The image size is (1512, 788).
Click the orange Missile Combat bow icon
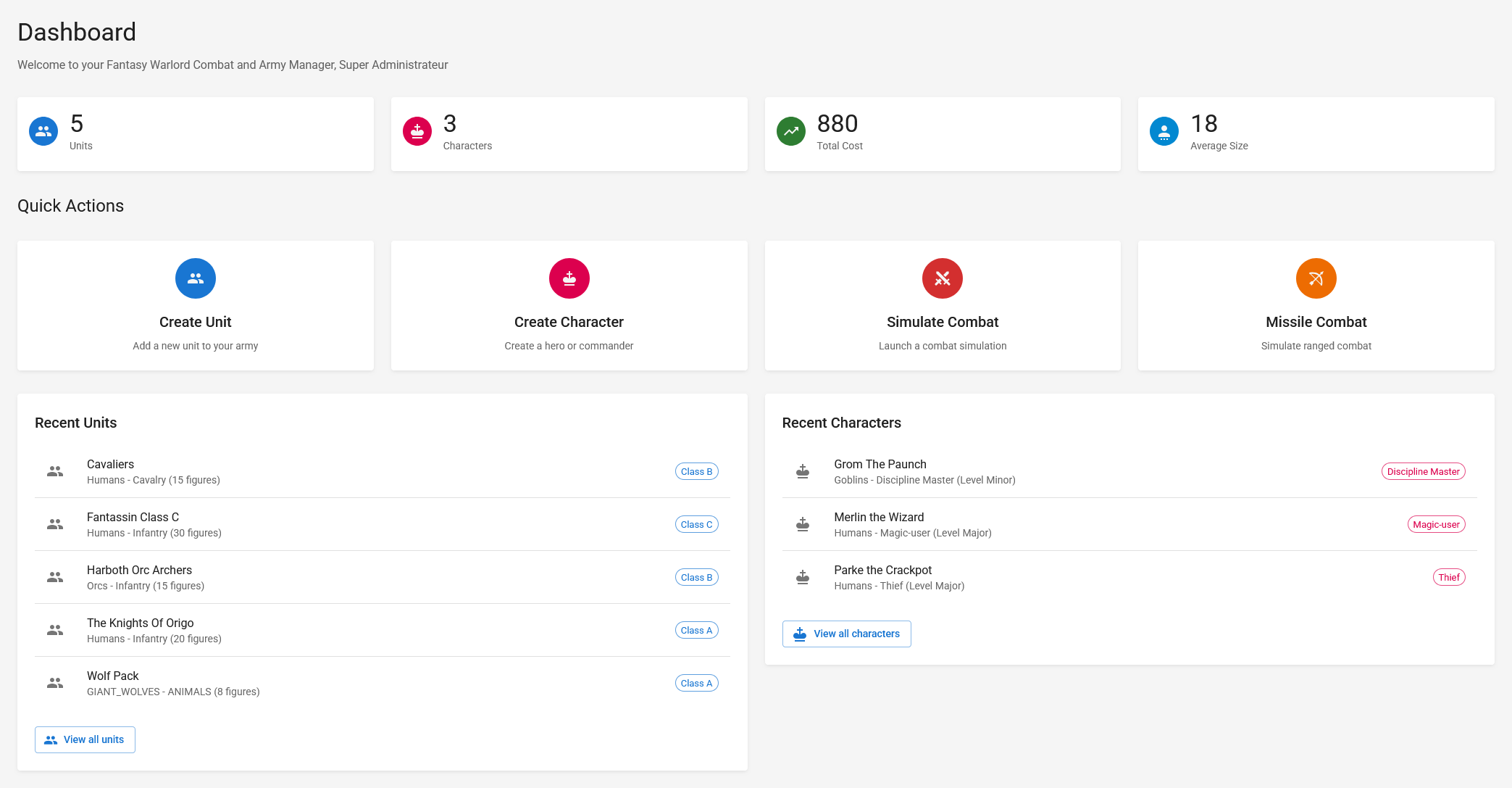coord(1316,278)
